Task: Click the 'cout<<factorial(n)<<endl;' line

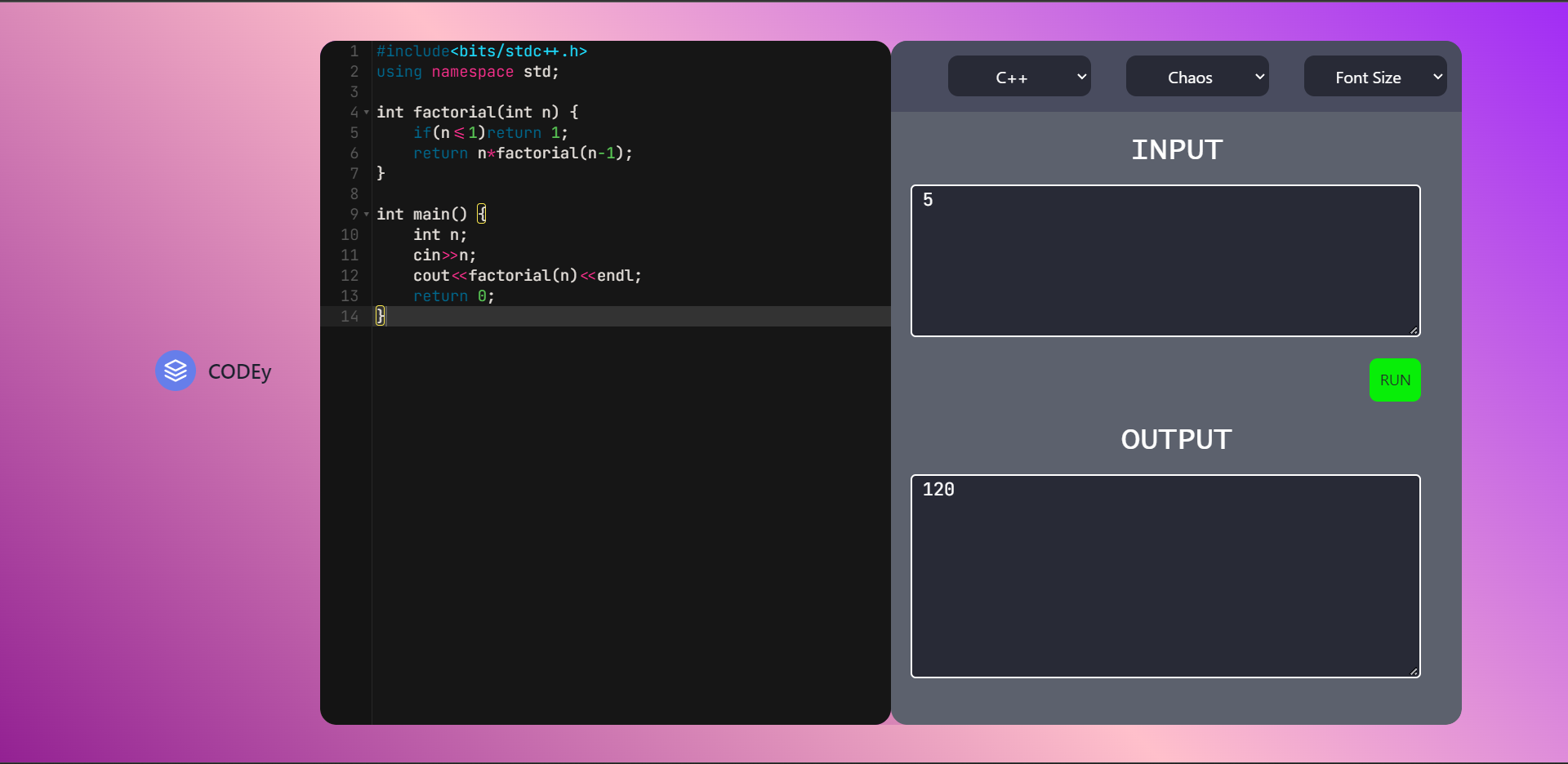Action: click(x=528, y=276)
